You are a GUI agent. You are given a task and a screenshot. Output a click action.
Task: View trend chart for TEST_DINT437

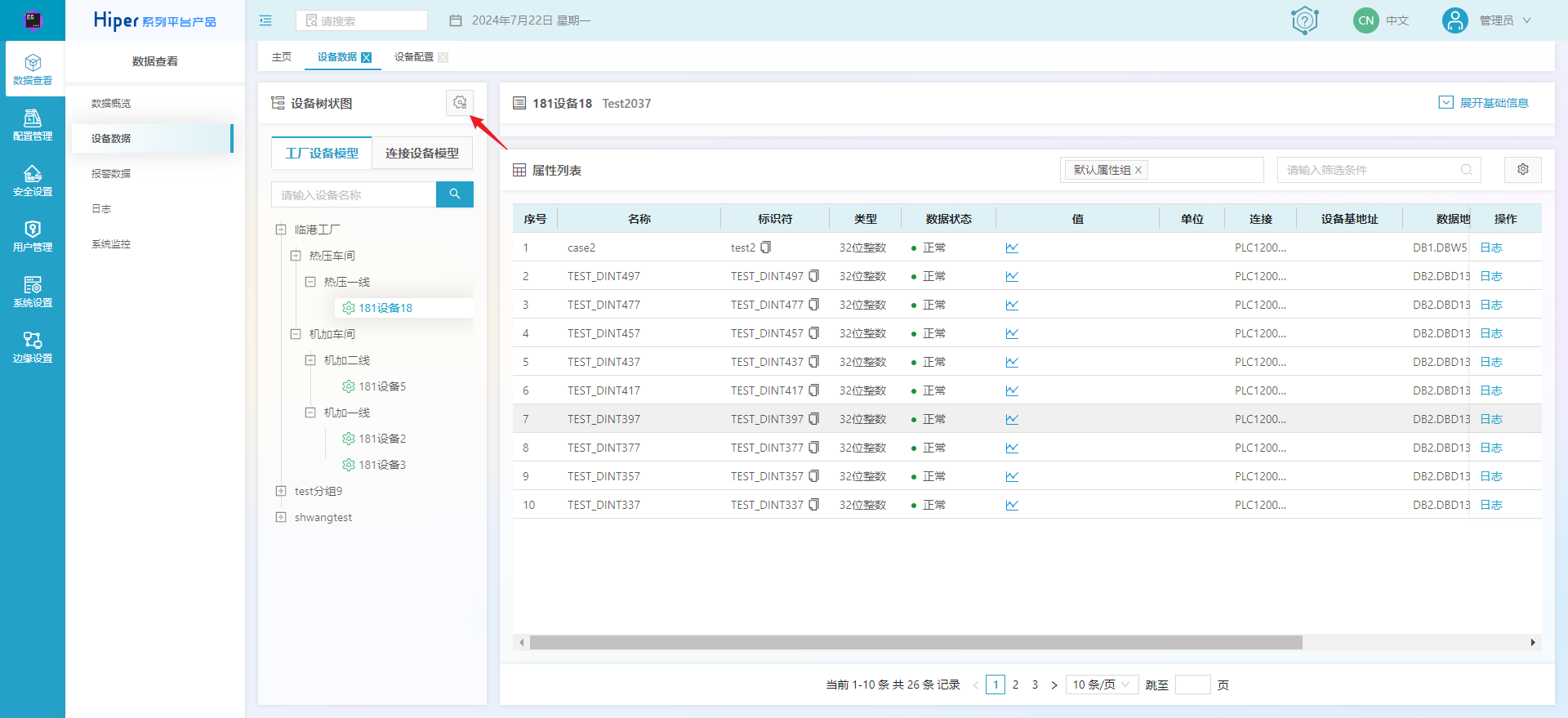pos(1012,362)
